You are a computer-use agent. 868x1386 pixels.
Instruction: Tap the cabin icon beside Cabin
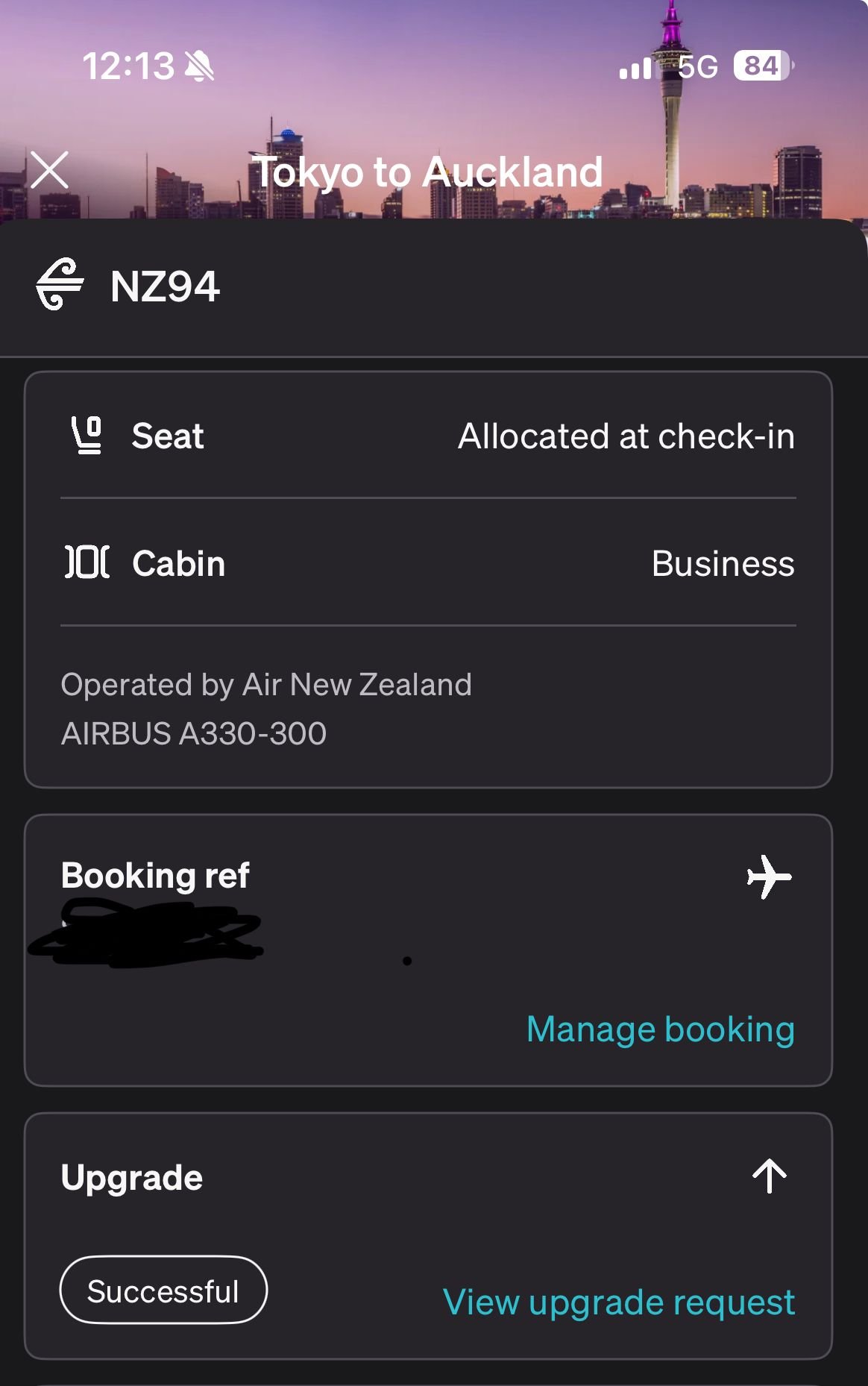tap(87, 562)
